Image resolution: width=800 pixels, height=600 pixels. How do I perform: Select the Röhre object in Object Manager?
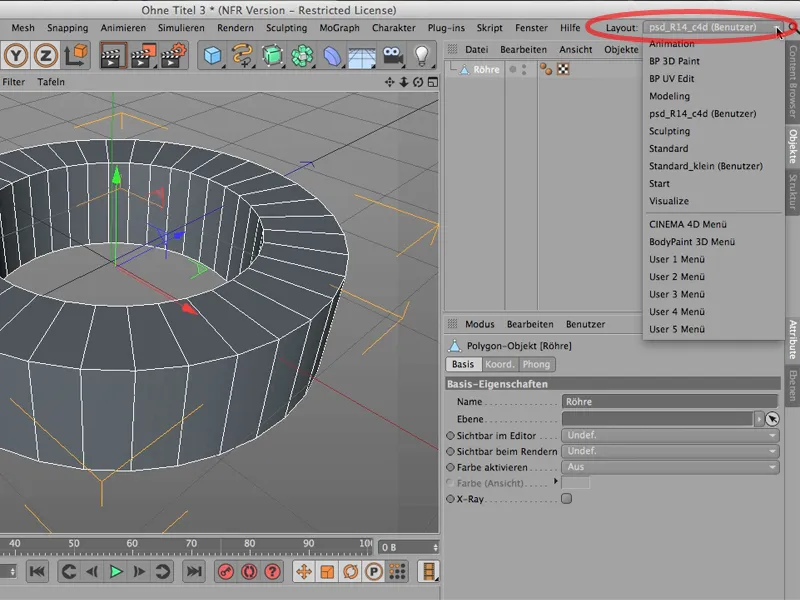pos(486,69)
